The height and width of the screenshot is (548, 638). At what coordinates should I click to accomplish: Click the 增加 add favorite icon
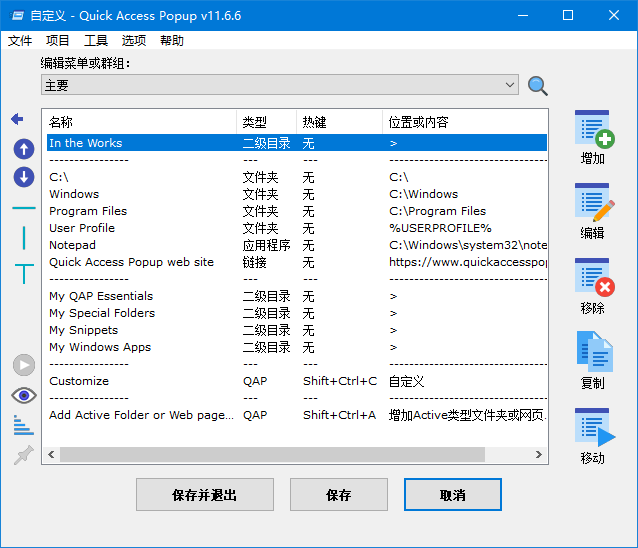[x=594, y=129]
